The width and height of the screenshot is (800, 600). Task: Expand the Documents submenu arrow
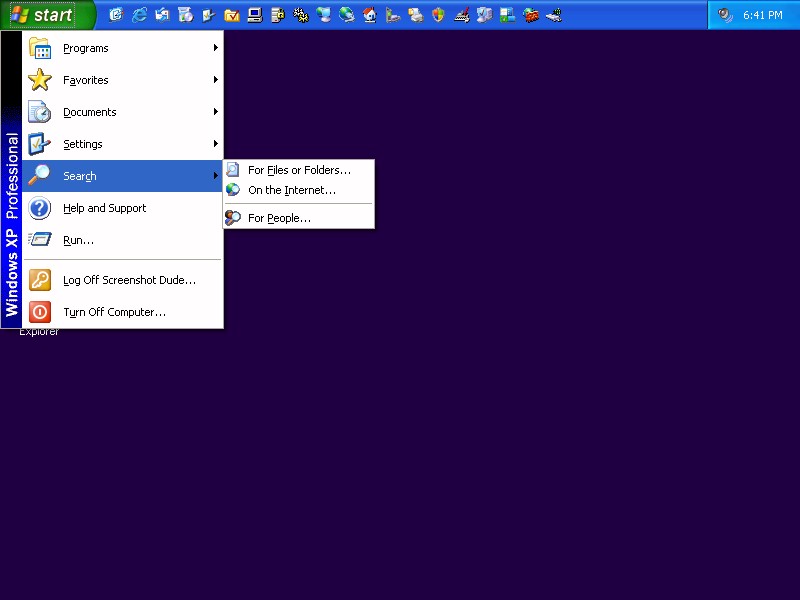[x=216, y=111]
